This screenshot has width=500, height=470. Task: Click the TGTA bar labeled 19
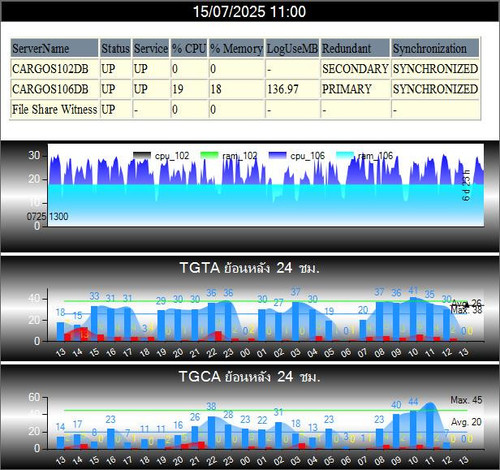329,331
